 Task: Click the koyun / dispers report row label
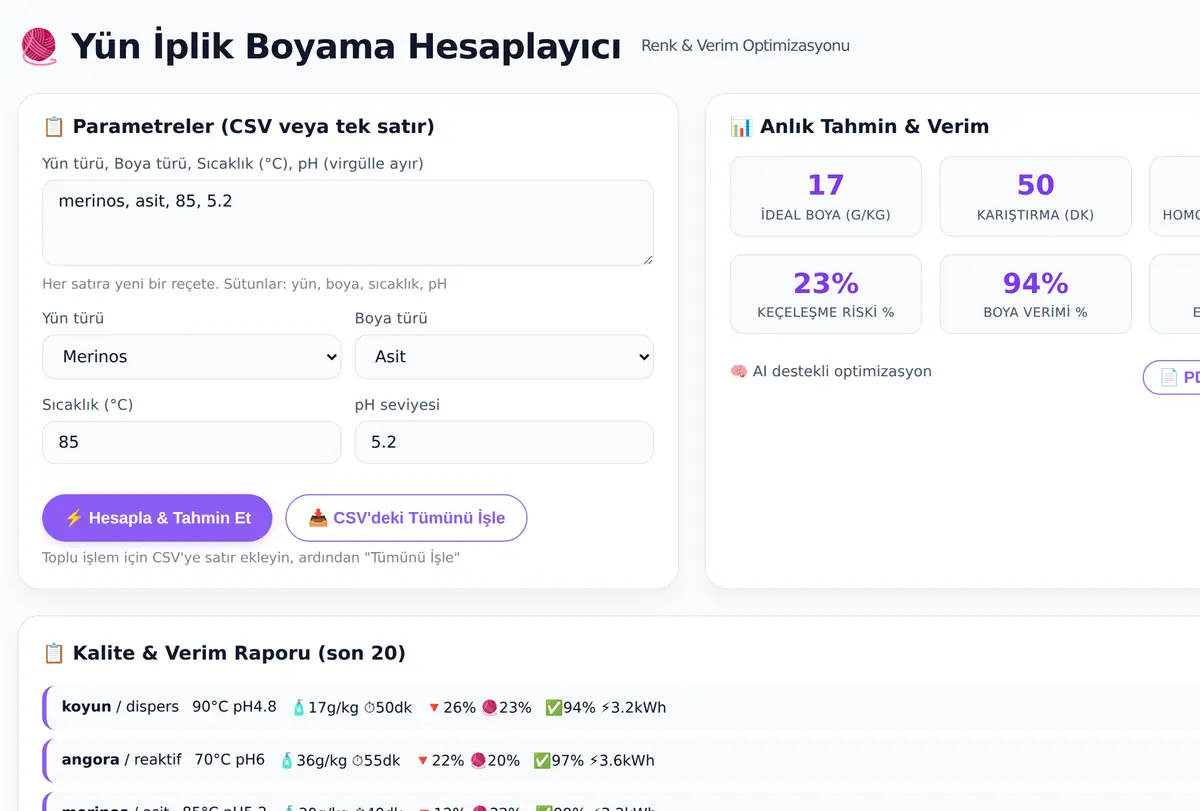pos(120,707)
